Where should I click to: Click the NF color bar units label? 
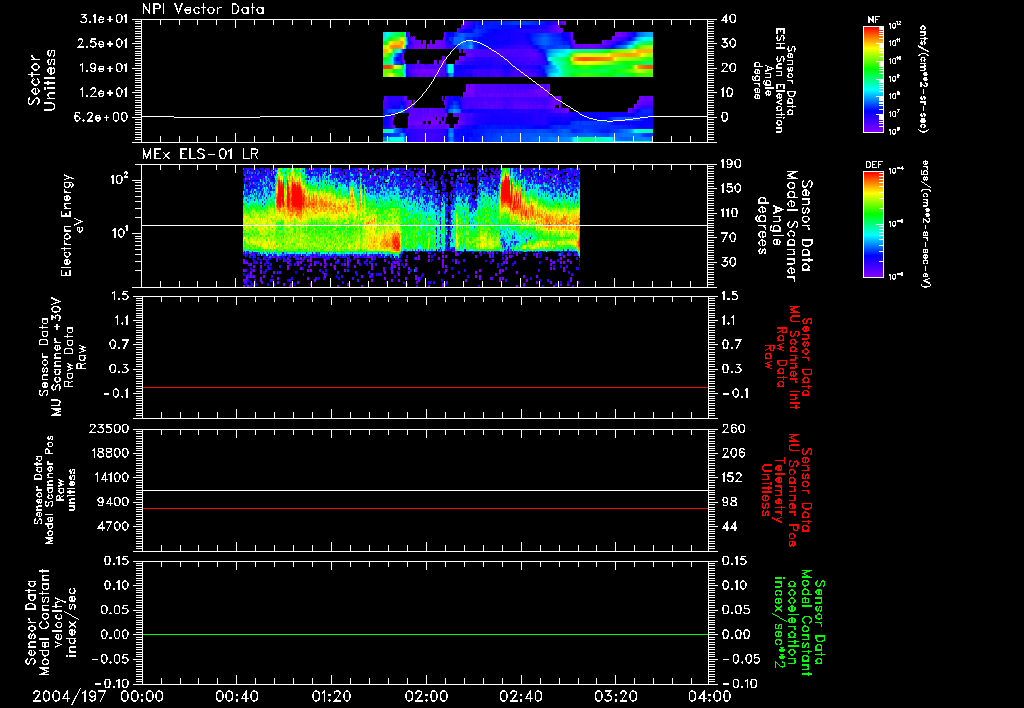923,78
